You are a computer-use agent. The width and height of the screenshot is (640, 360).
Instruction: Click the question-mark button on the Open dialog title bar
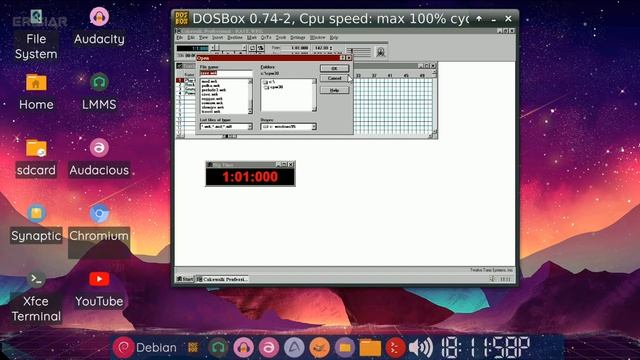342,58
